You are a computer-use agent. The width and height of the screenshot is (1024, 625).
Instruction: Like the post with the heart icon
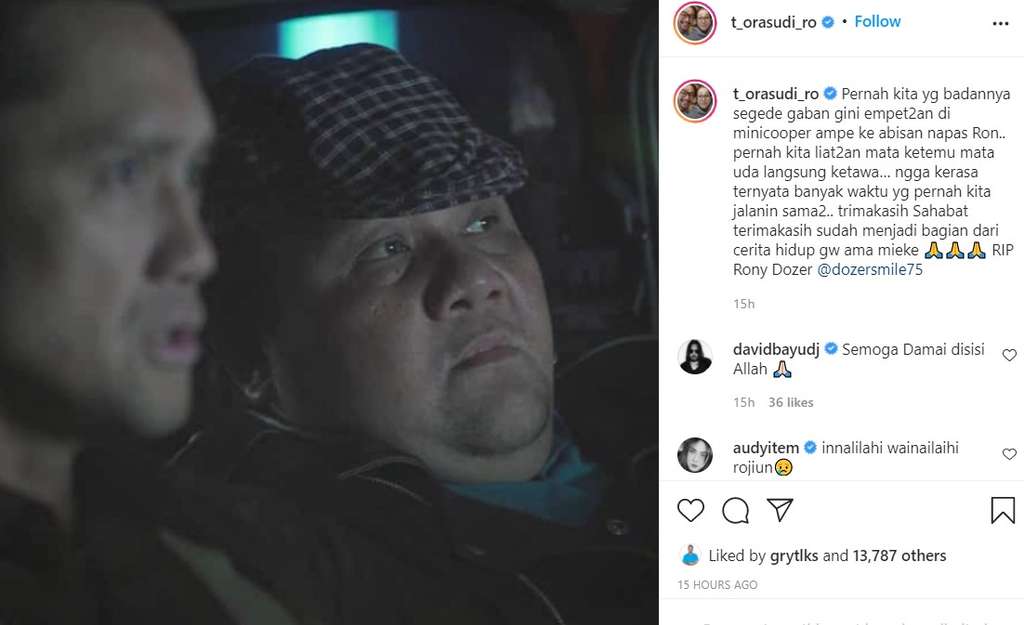pyautogui.click(x=690, y=510)
